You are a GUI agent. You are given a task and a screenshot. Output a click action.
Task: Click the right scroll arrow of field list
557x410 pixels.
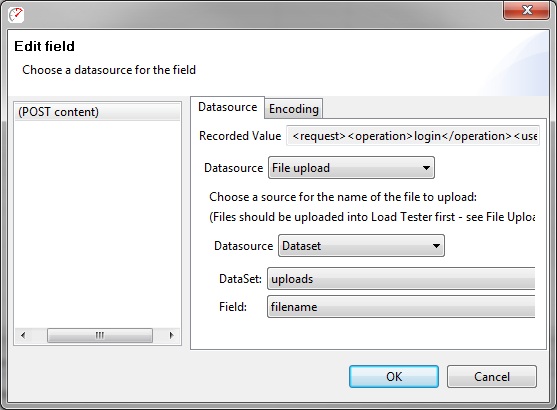[172, 335]
